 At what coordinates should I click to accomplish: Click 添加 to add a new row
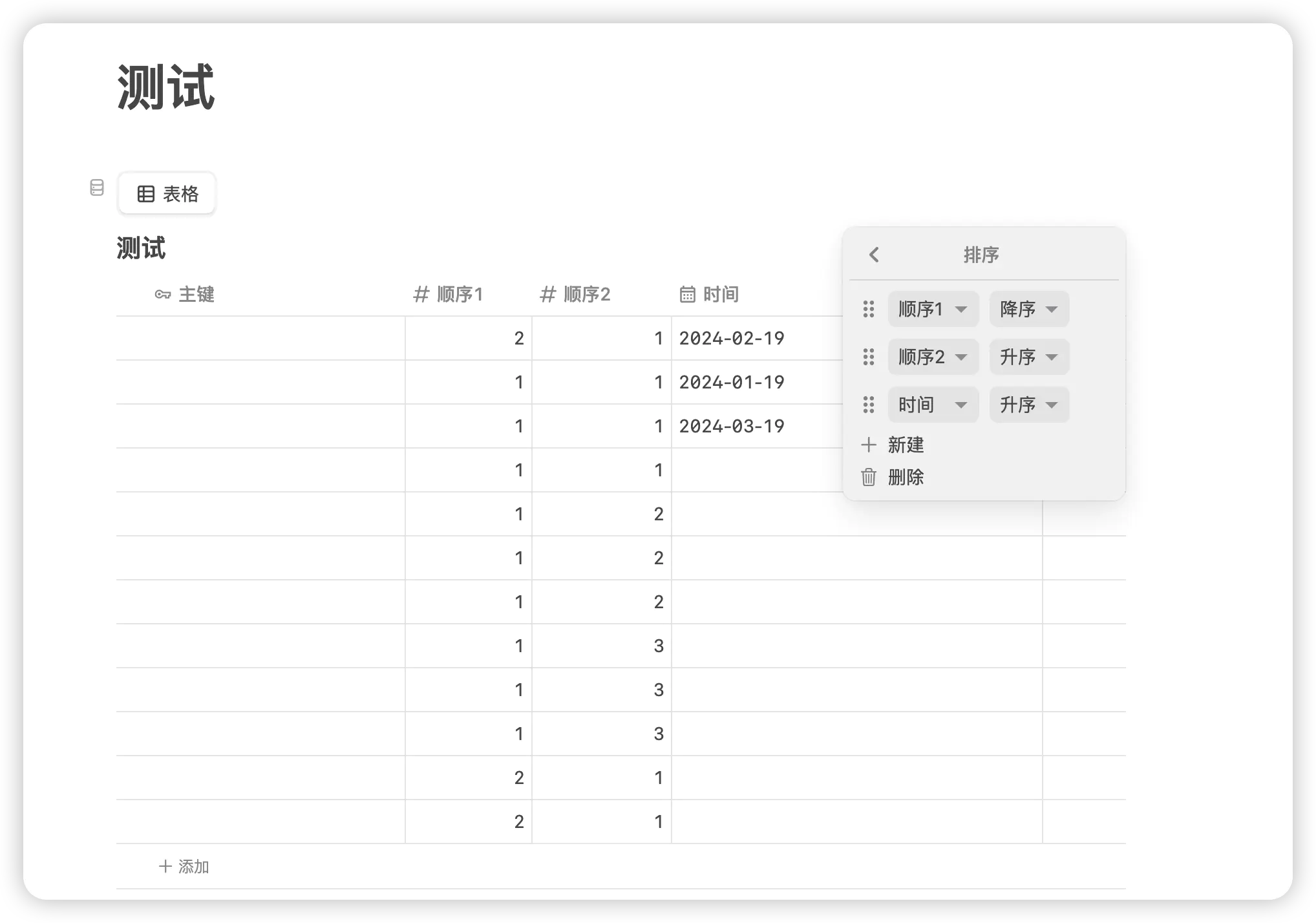click(184, 866)
